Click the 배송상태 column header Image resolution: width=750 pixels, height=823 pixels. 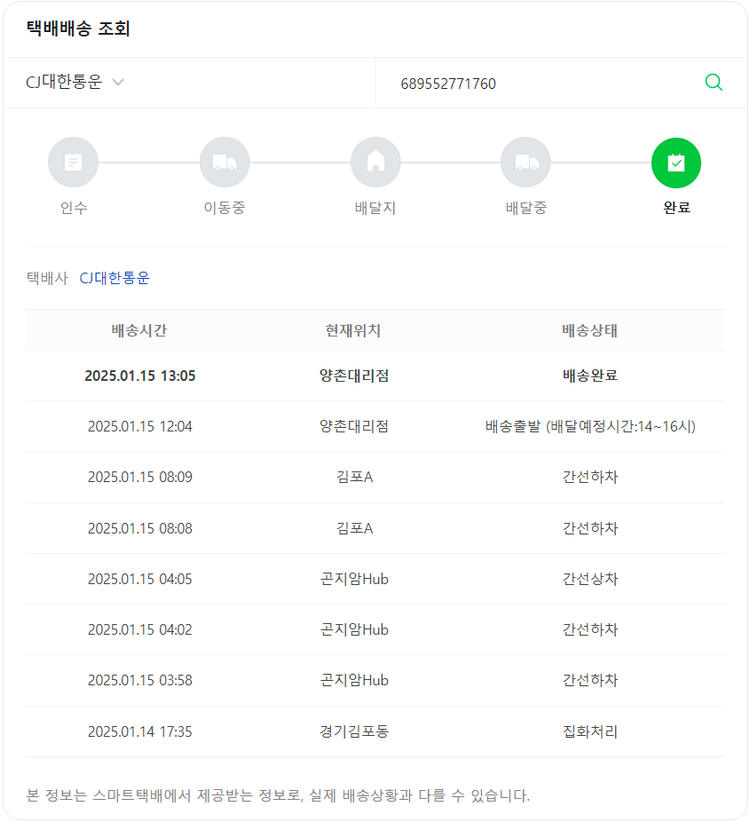(590, 330)
